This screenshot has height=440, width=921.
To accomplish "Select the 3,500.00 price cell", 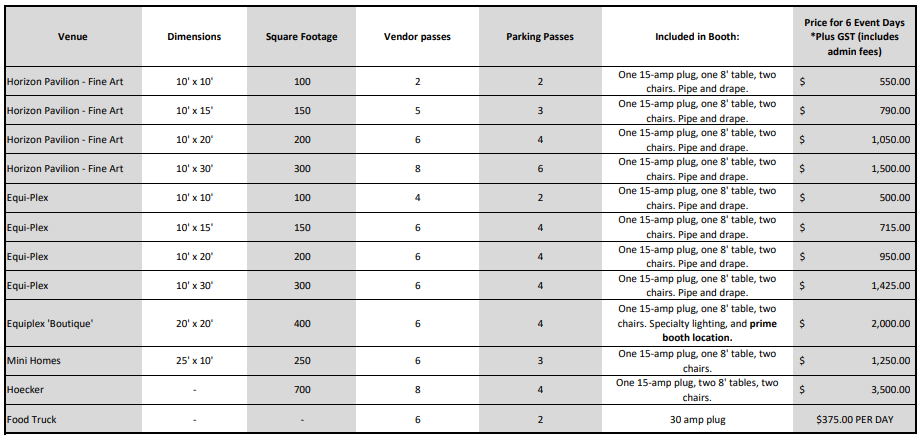I will (887, 390).
